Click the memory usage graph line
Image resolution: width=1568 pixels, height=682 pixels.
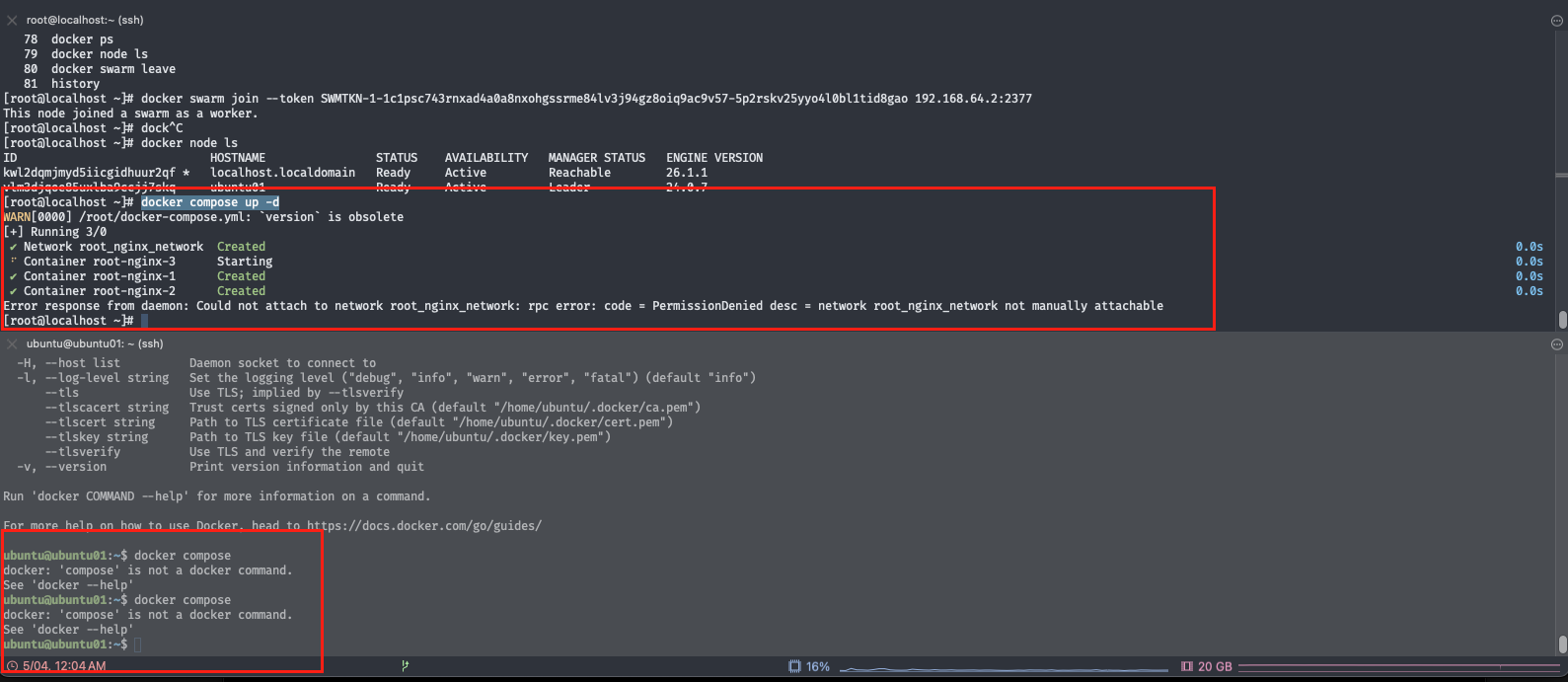pyautogui.click(x=1401, y=666)
